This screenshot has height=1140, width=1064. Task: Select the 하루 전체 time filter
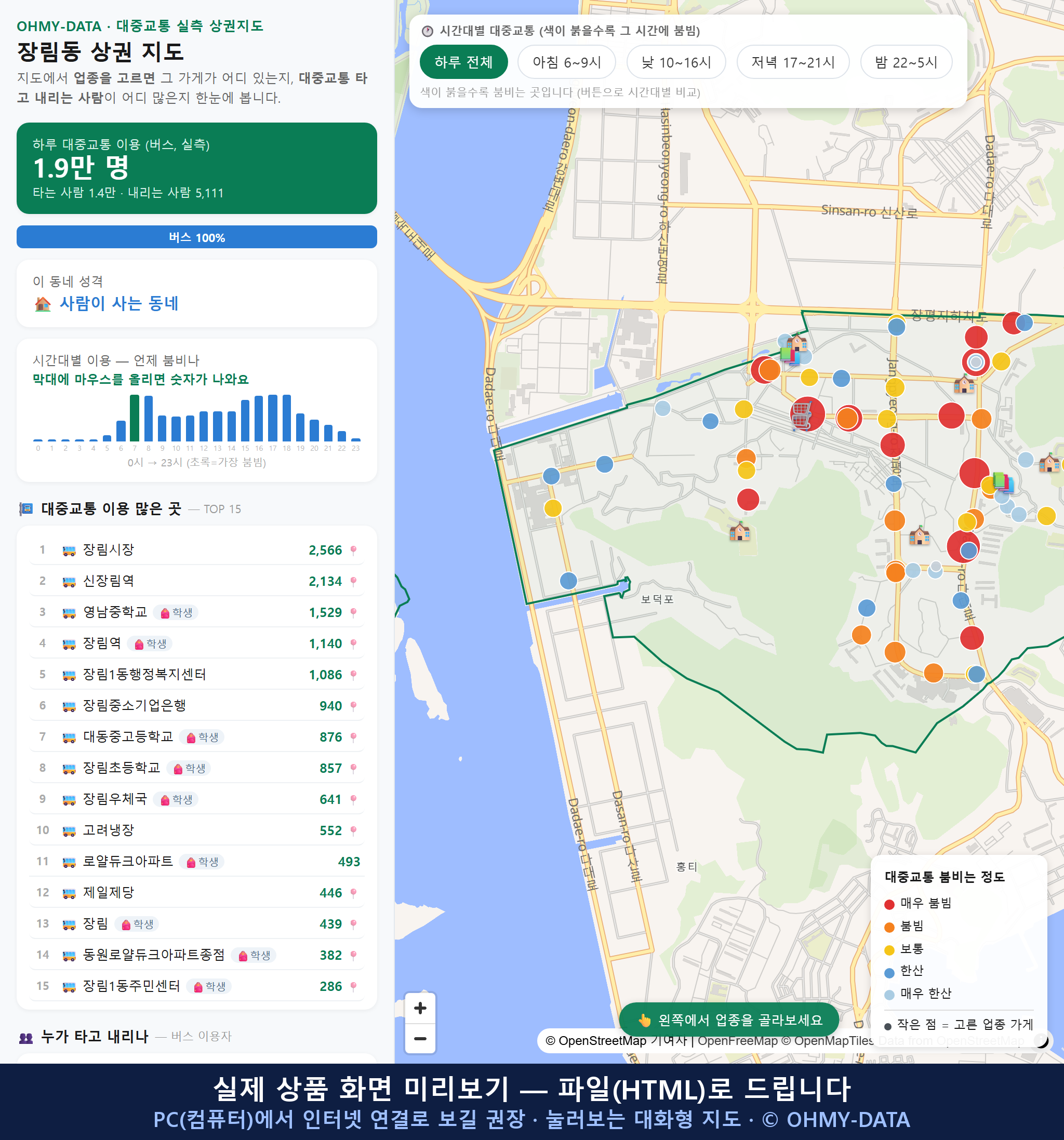(463, 62)
